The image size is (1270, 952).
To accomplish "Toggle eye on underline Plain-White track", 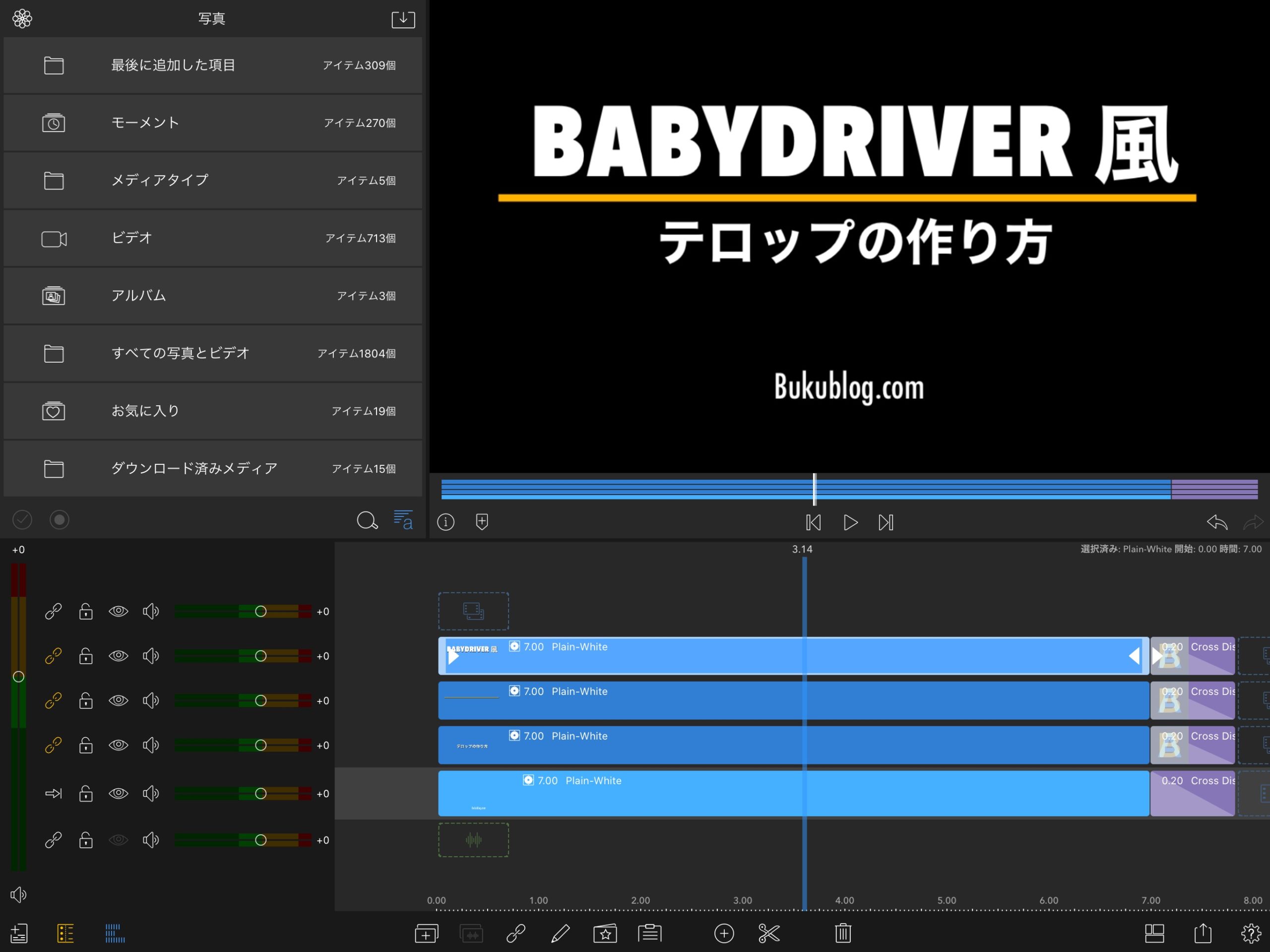I will 118,700.
